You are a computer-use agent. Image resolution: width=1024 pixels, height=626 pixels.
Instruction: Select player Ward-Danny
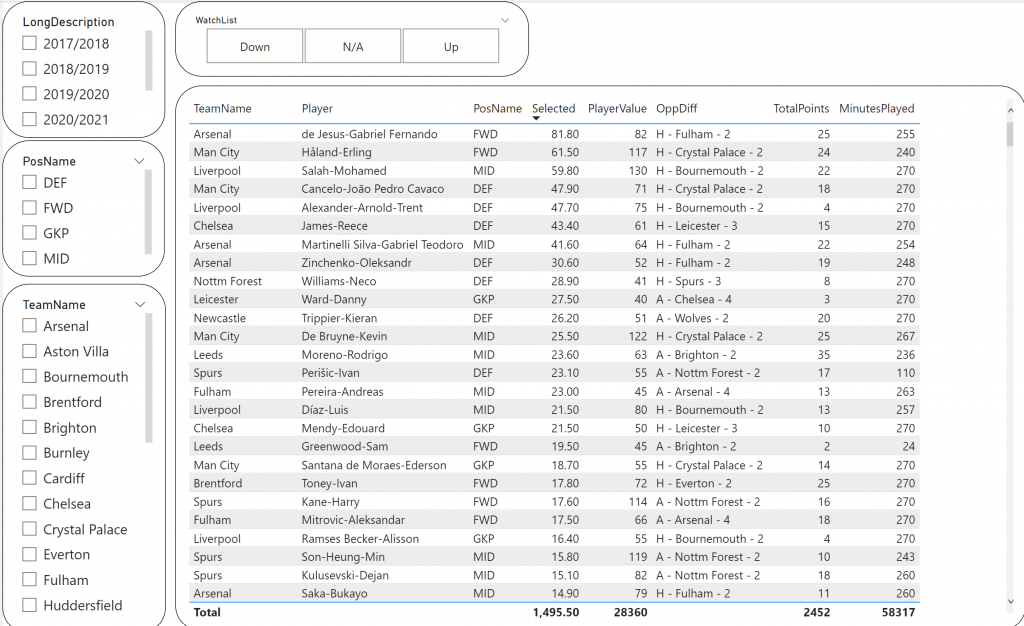coord(334,300)
